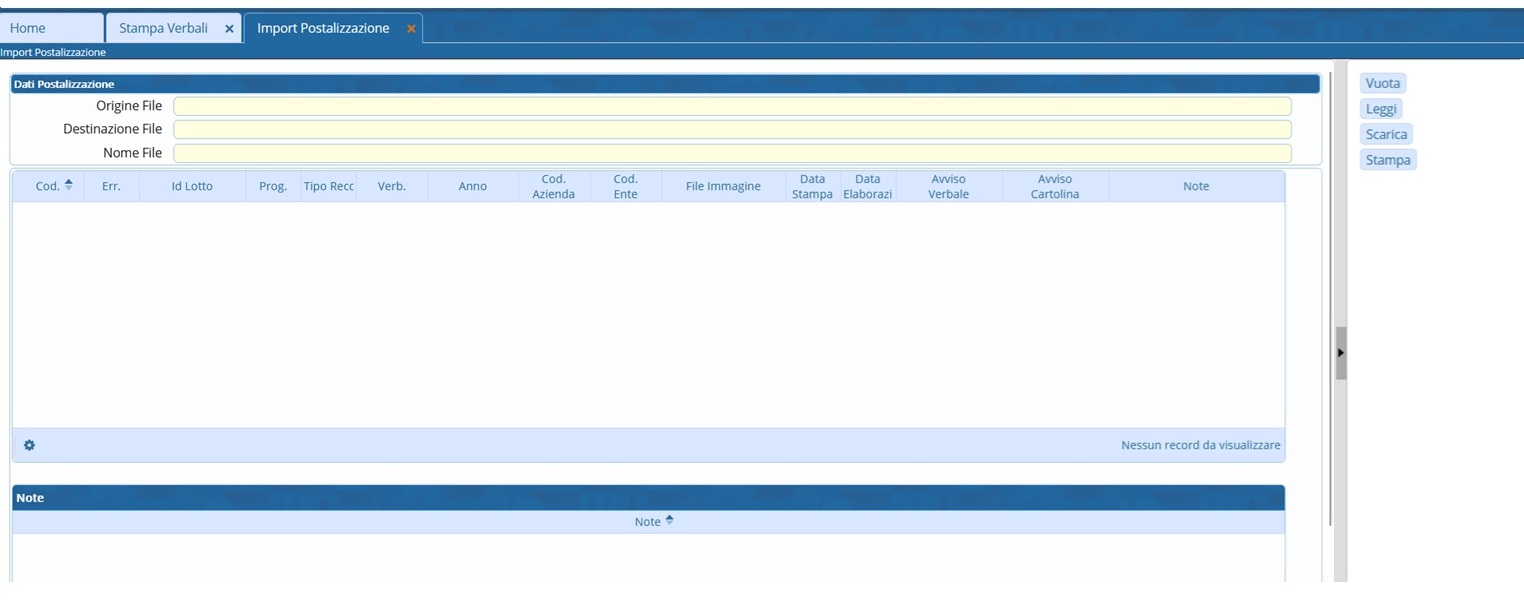Click into the Destinazione File field
This screenshot has width=1524, height=606.
point(732,129)
